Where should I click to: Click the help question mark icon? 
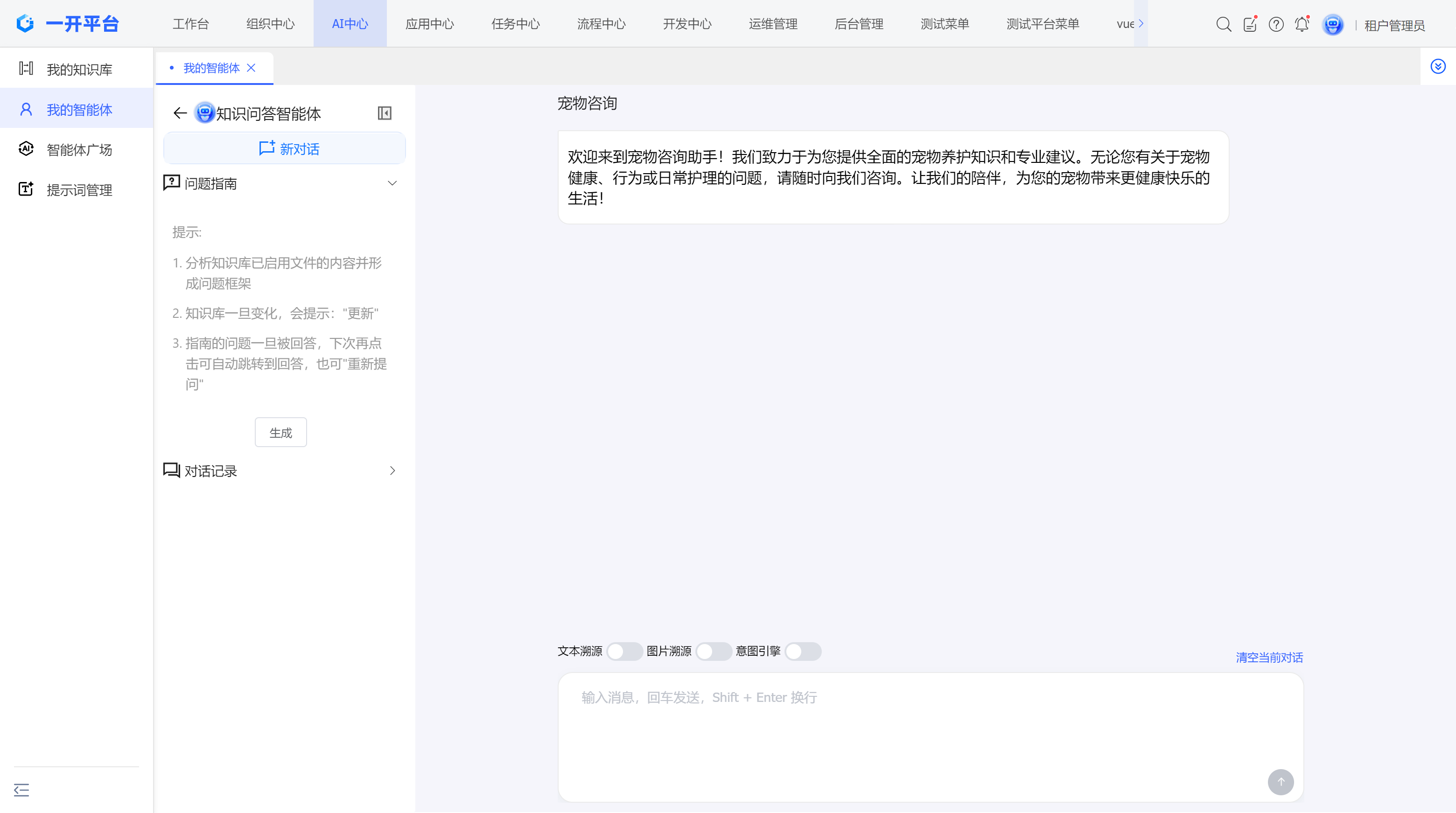(1276, 24)
